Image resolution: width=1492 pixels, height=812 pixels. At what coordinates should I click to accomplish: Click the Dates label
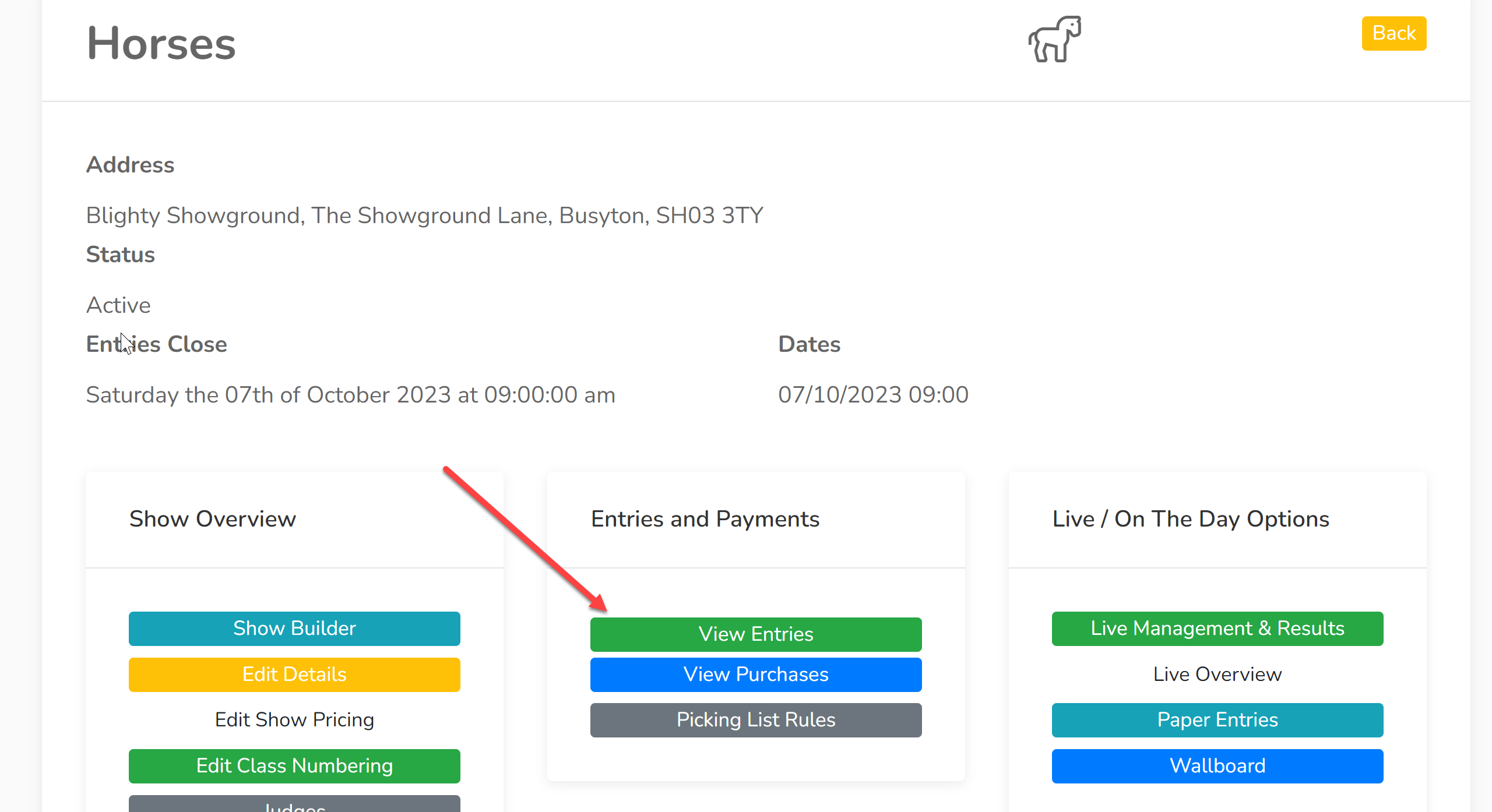[809, 344]
